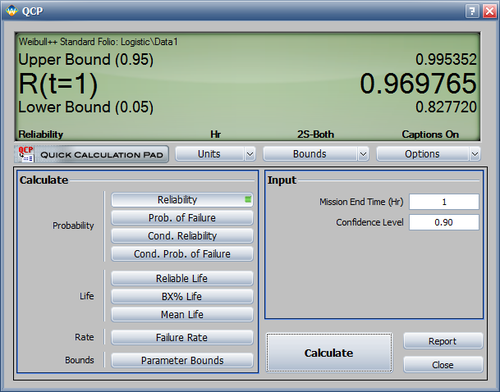Click the Mission End Time input field
Image resolution: width=500 pixels, height=392 pixels.
click(444, 202)
